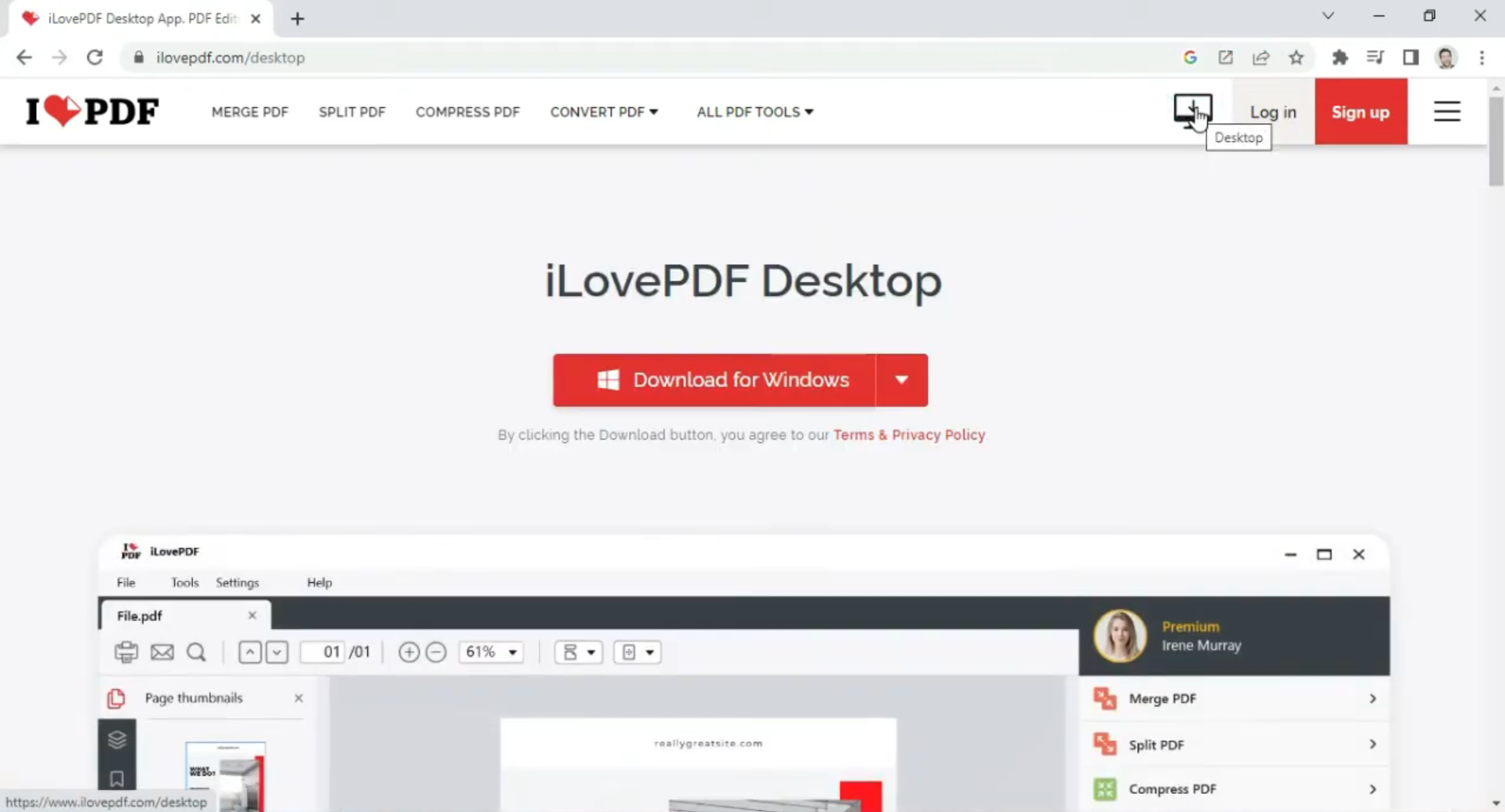Open the Terms & Privacy Policy link

(909, 435)
